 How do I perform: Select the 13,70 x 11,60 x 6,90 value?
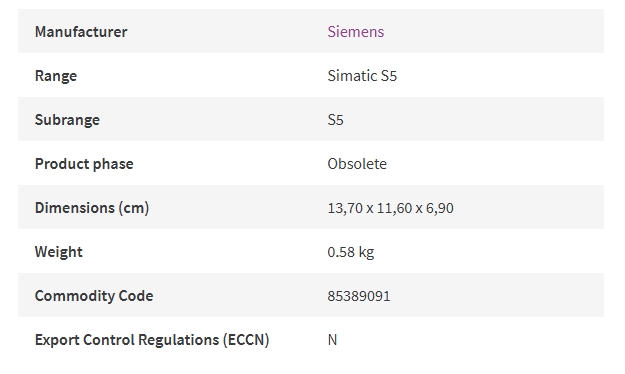[x=390, y=208]
